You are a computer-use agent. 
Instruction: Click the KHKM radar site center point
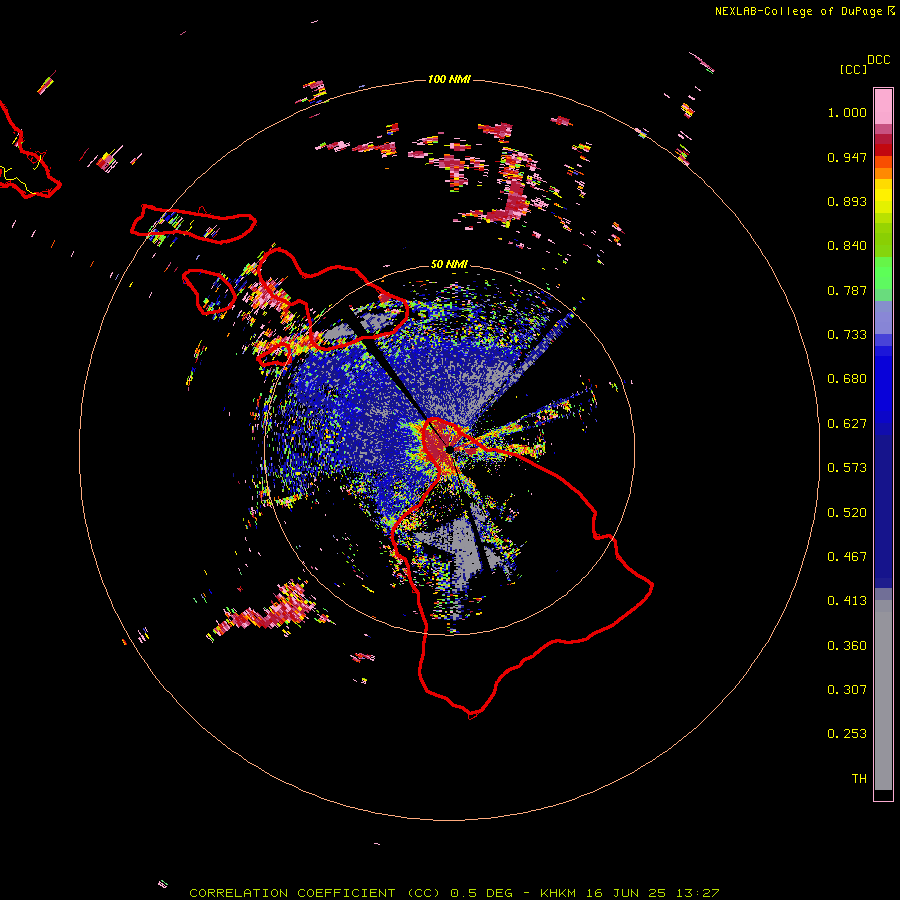tap(448, 449)
